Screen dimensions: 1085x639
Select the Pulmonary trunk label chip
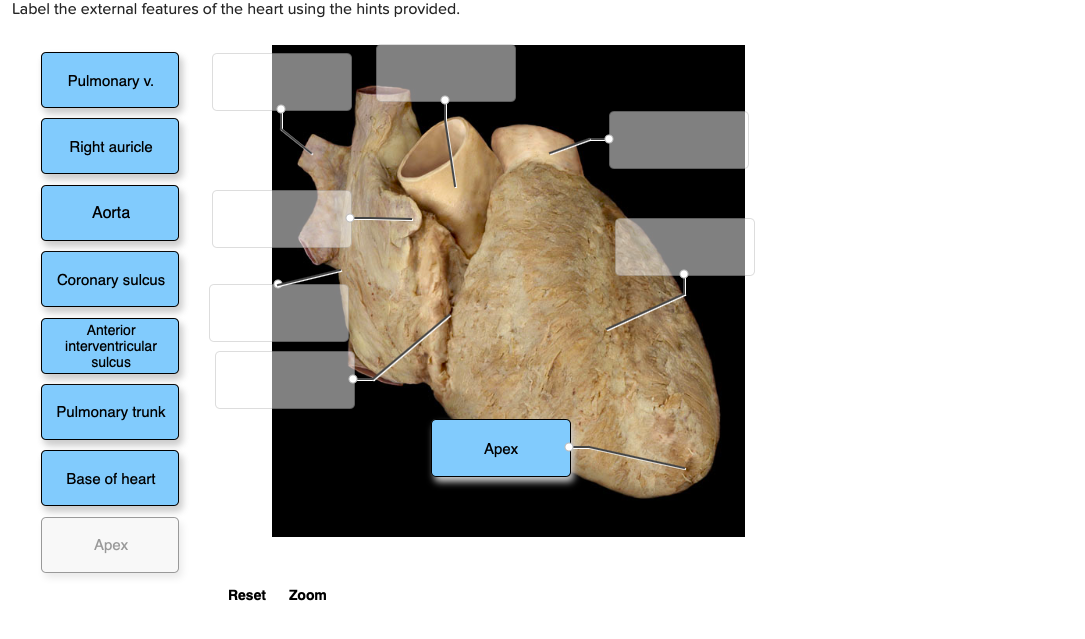pos(109,412)
